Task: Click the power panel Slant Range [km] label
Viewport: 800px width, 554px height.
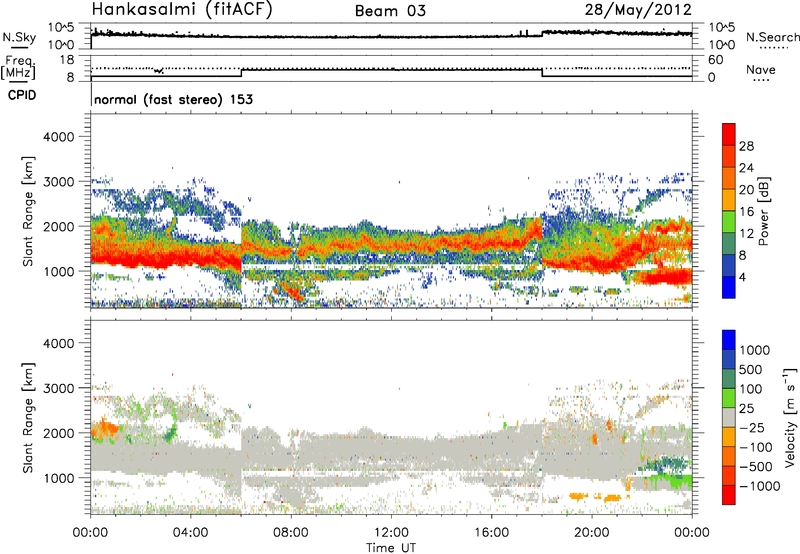Action: pyautogui.click(x=28, y=211)
